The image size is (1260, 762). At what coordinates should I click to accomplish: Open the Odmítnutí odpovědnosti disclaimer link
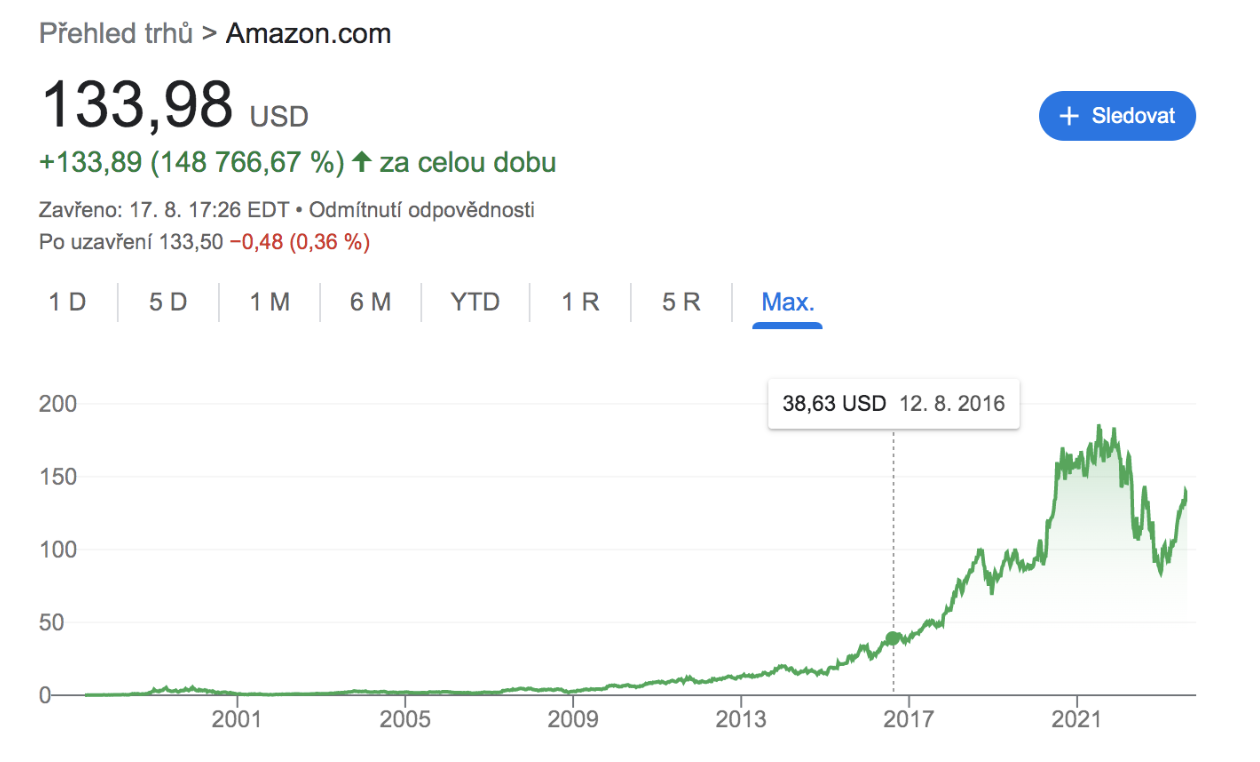[x=422, y=210]
